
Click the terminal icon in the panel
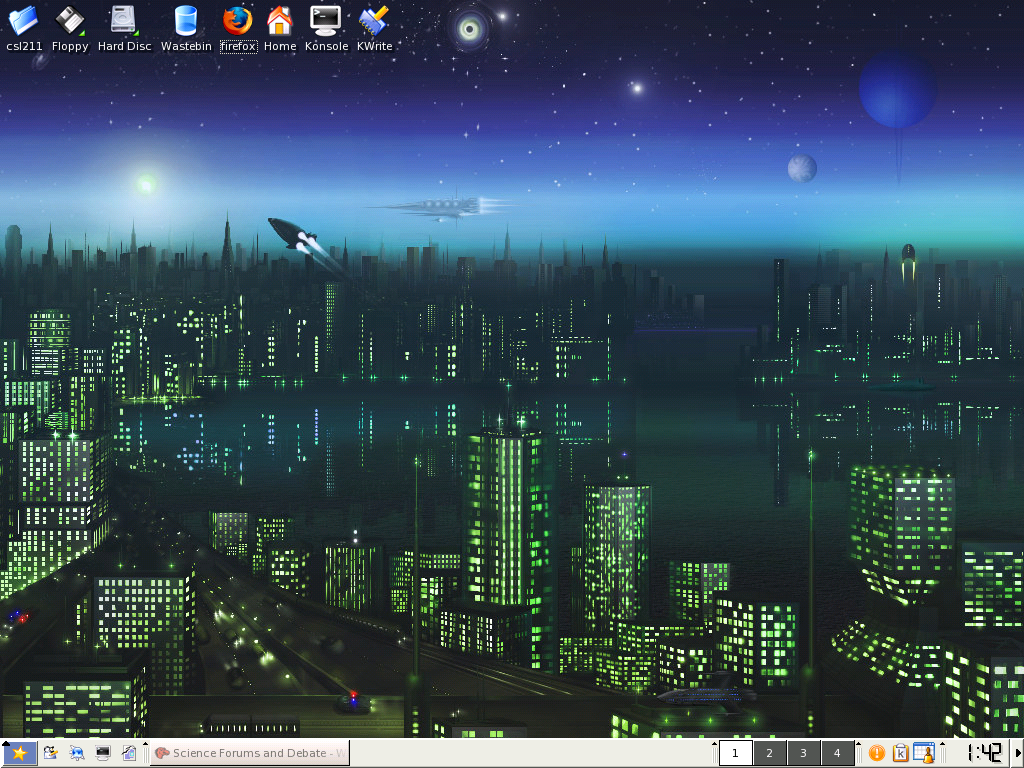102,753
